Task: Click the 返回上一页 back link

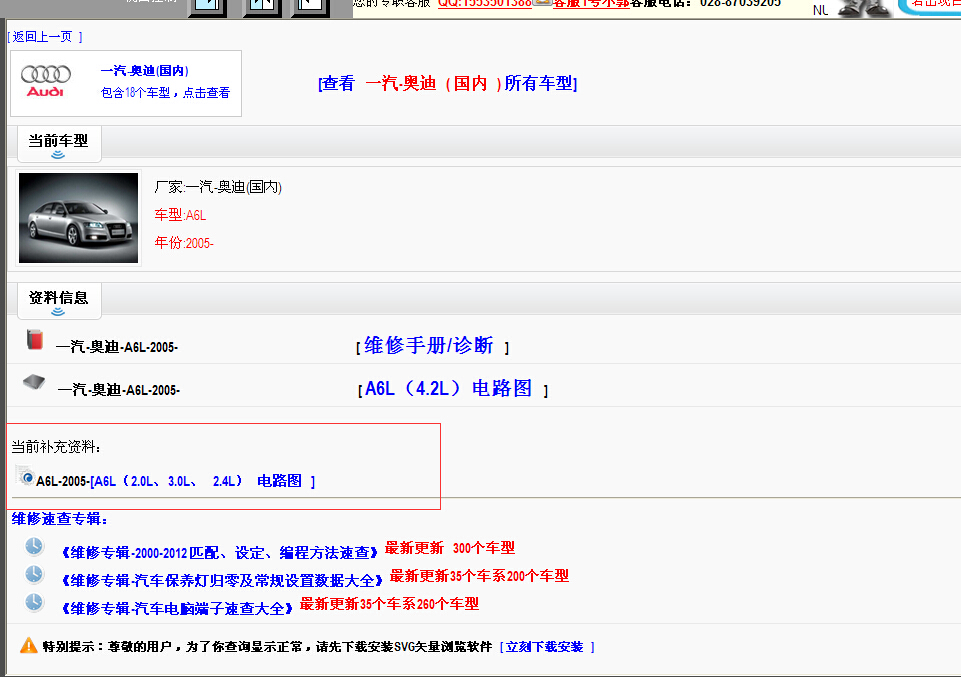Action: pos(45,37)
